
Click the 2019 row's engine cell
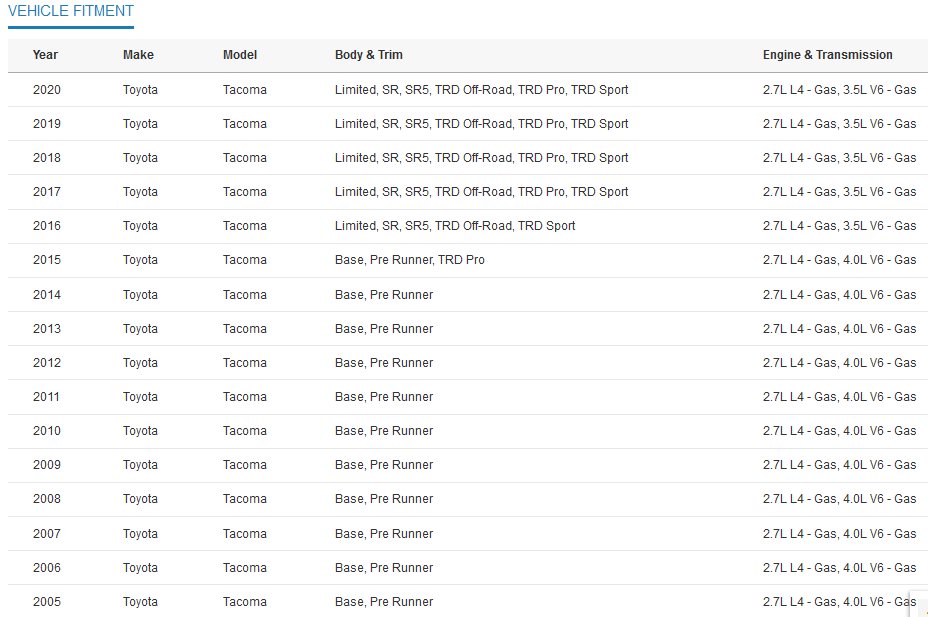(x=839, y=124)
